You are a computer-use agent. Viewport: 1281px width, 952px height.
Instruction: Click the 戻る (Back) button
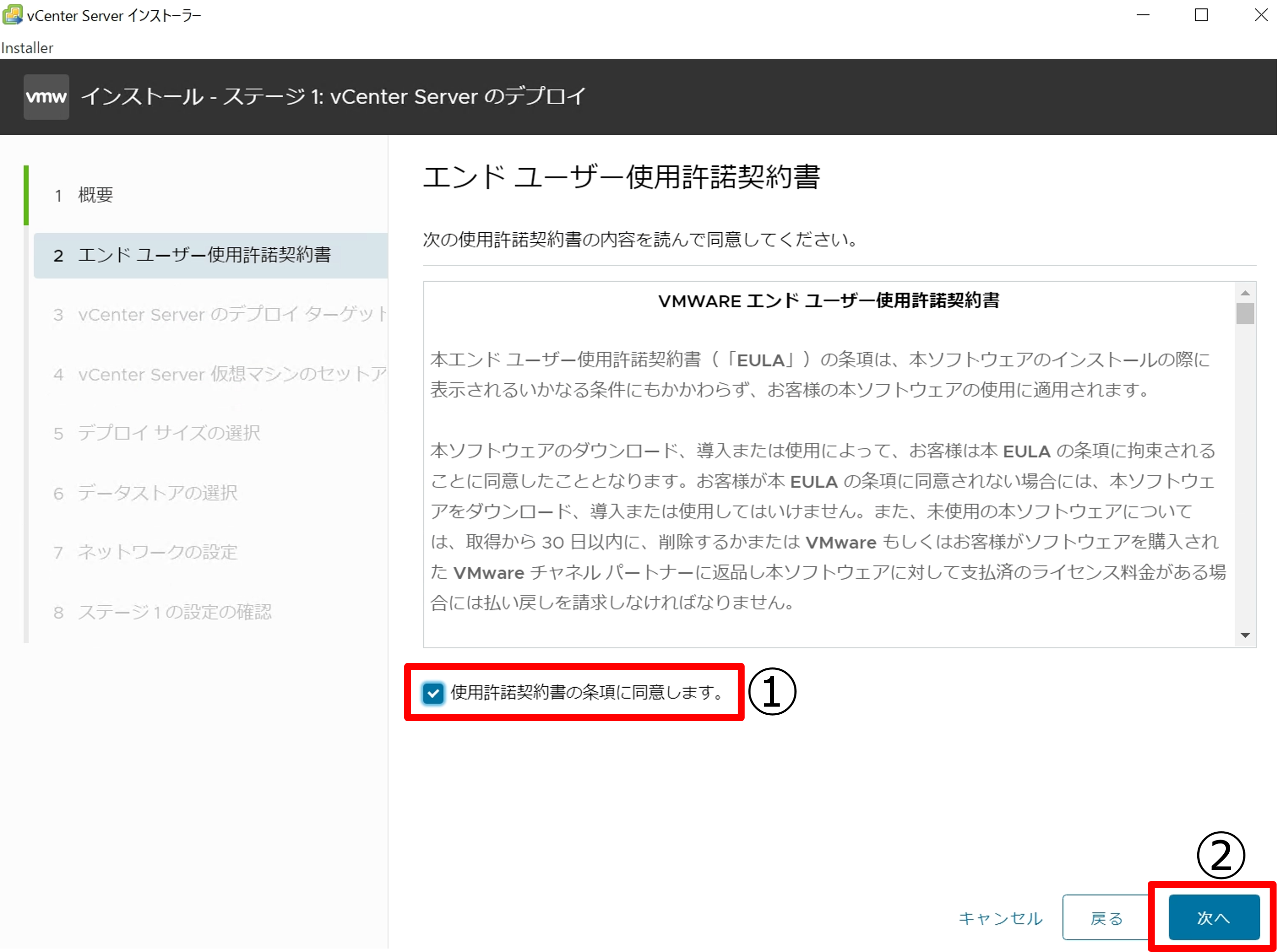pos(1106,917)
